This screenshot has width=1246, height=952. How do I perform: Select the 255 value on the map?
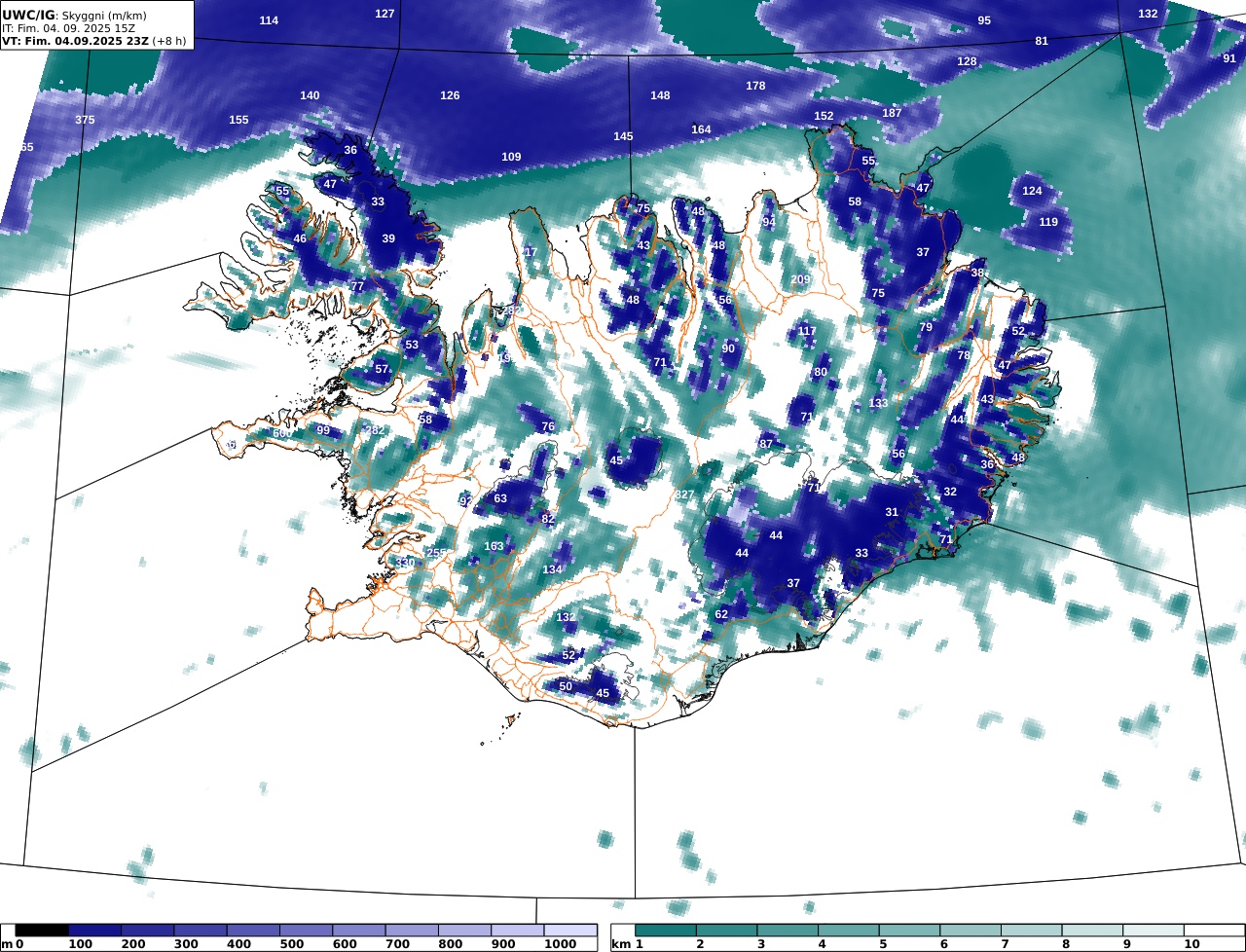click(437, 553)
